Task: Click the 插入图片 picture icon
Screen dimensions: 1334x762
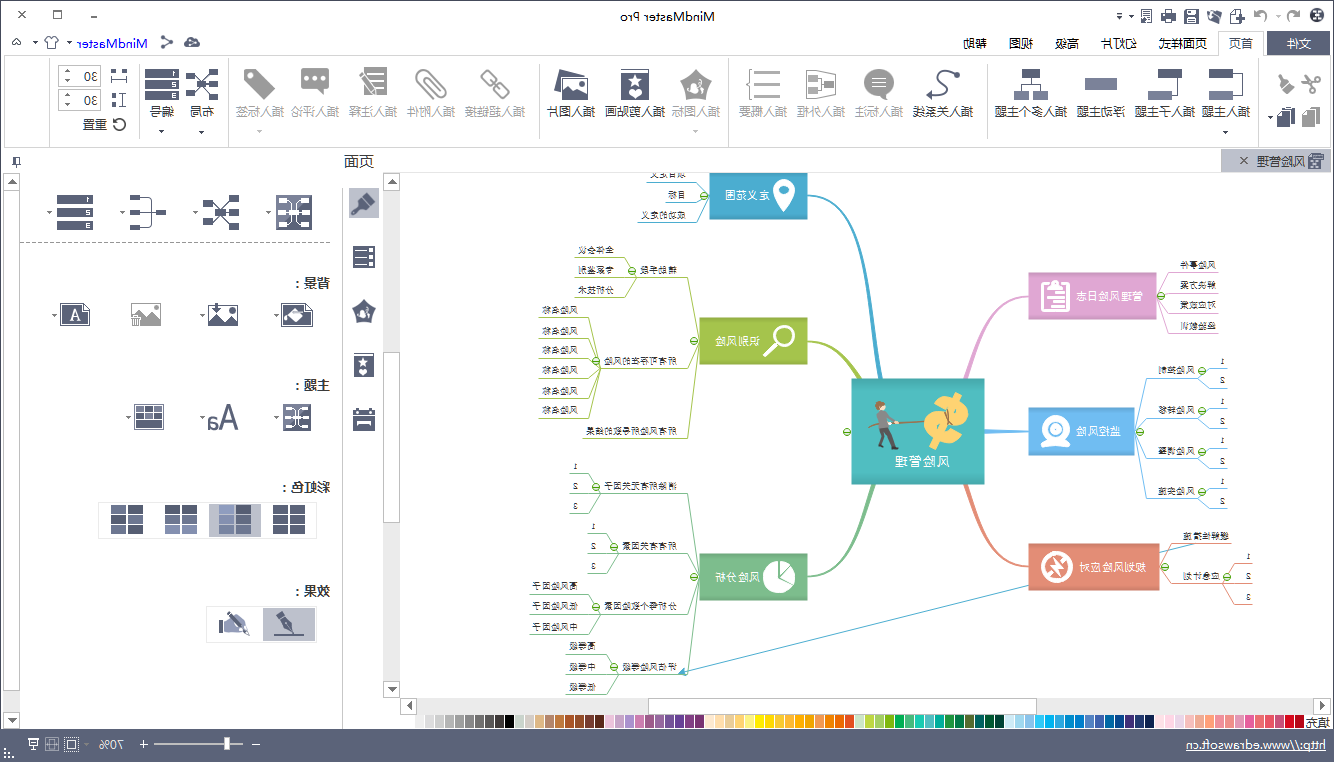Action: point(571,84)
